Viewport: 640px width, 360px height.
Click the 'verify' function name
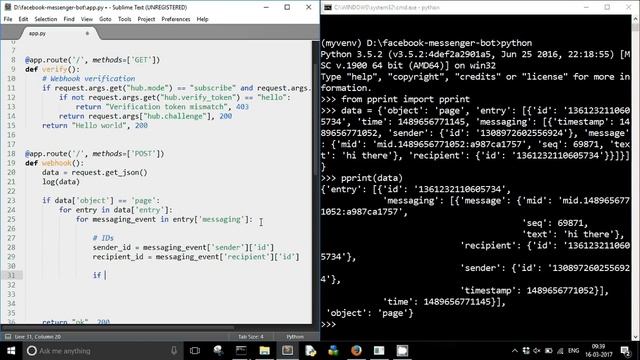pyautogui.click(x=54, y=69)
